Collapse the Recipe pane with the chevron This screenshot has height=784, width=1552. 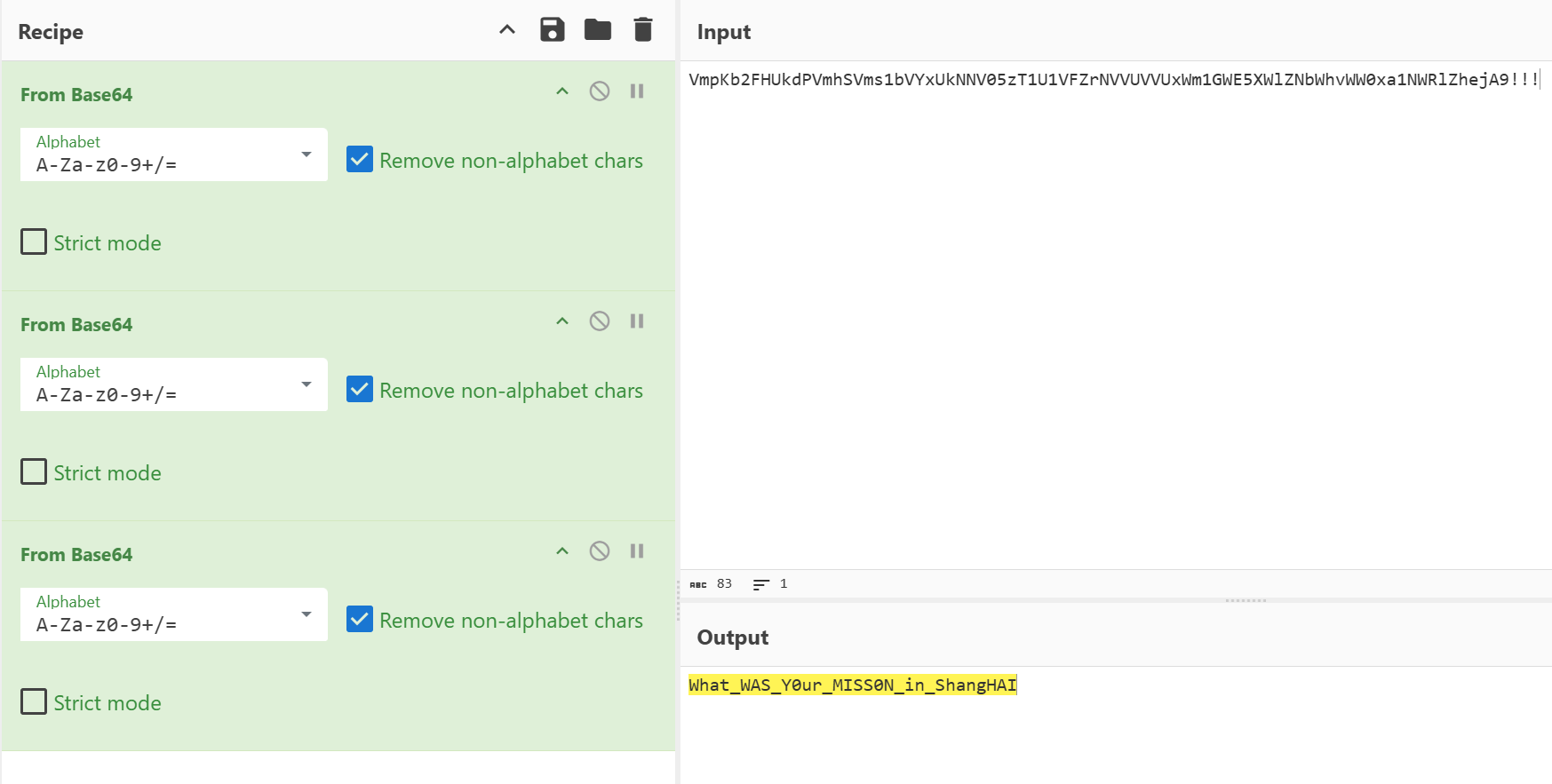tap(507, 30)
